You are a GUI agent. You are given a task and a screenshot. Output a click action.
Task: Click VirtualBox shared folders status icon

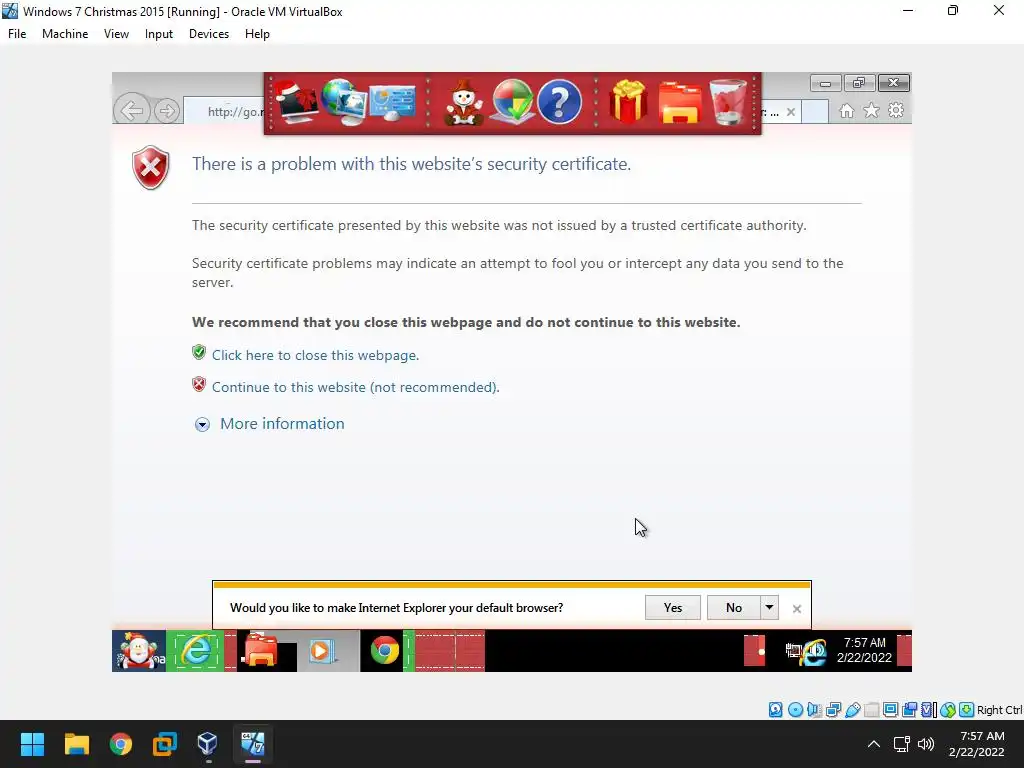[x=871, y=710]
